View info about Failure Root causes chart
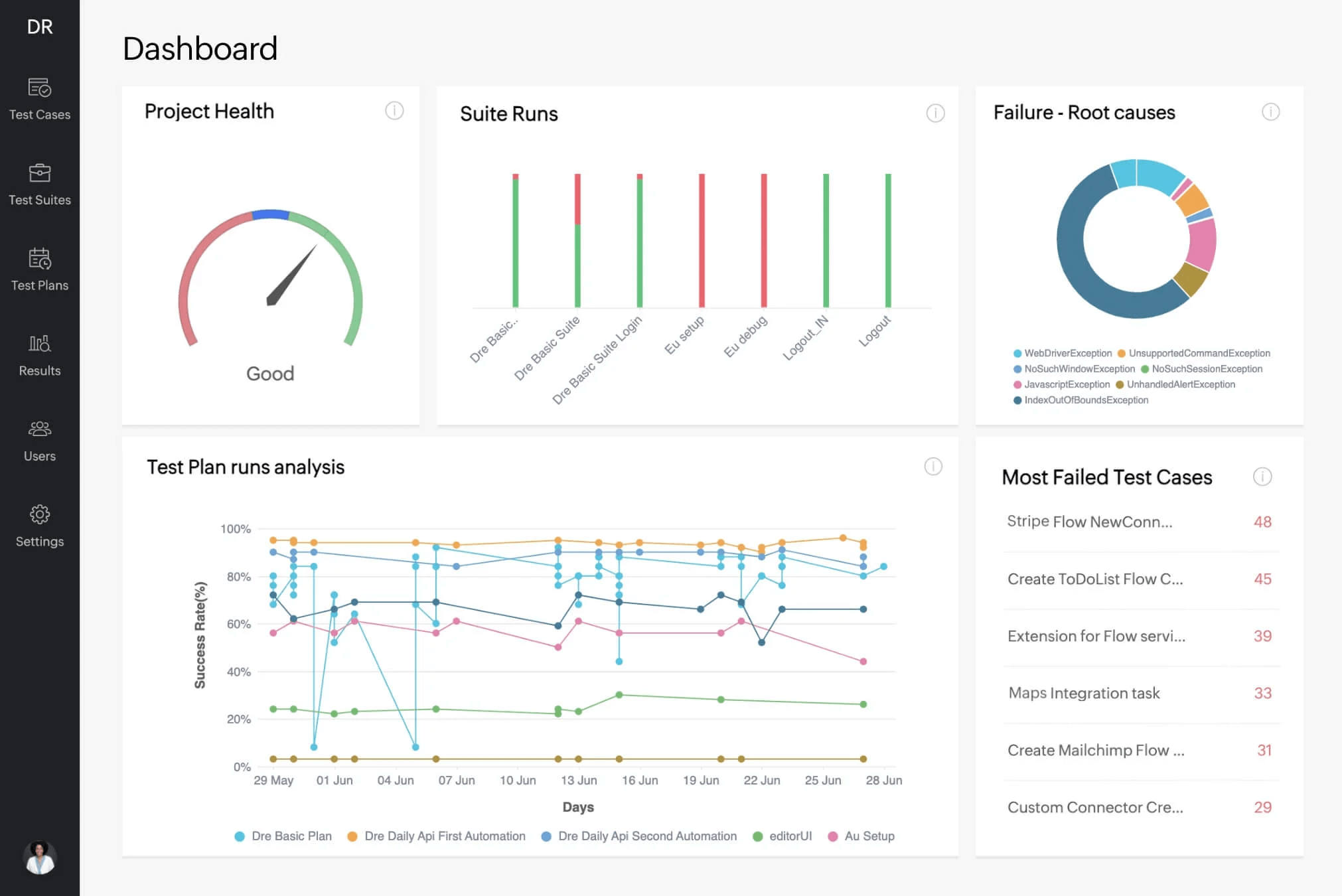Screen dimensions: 1342x896 pos(1271,113)
